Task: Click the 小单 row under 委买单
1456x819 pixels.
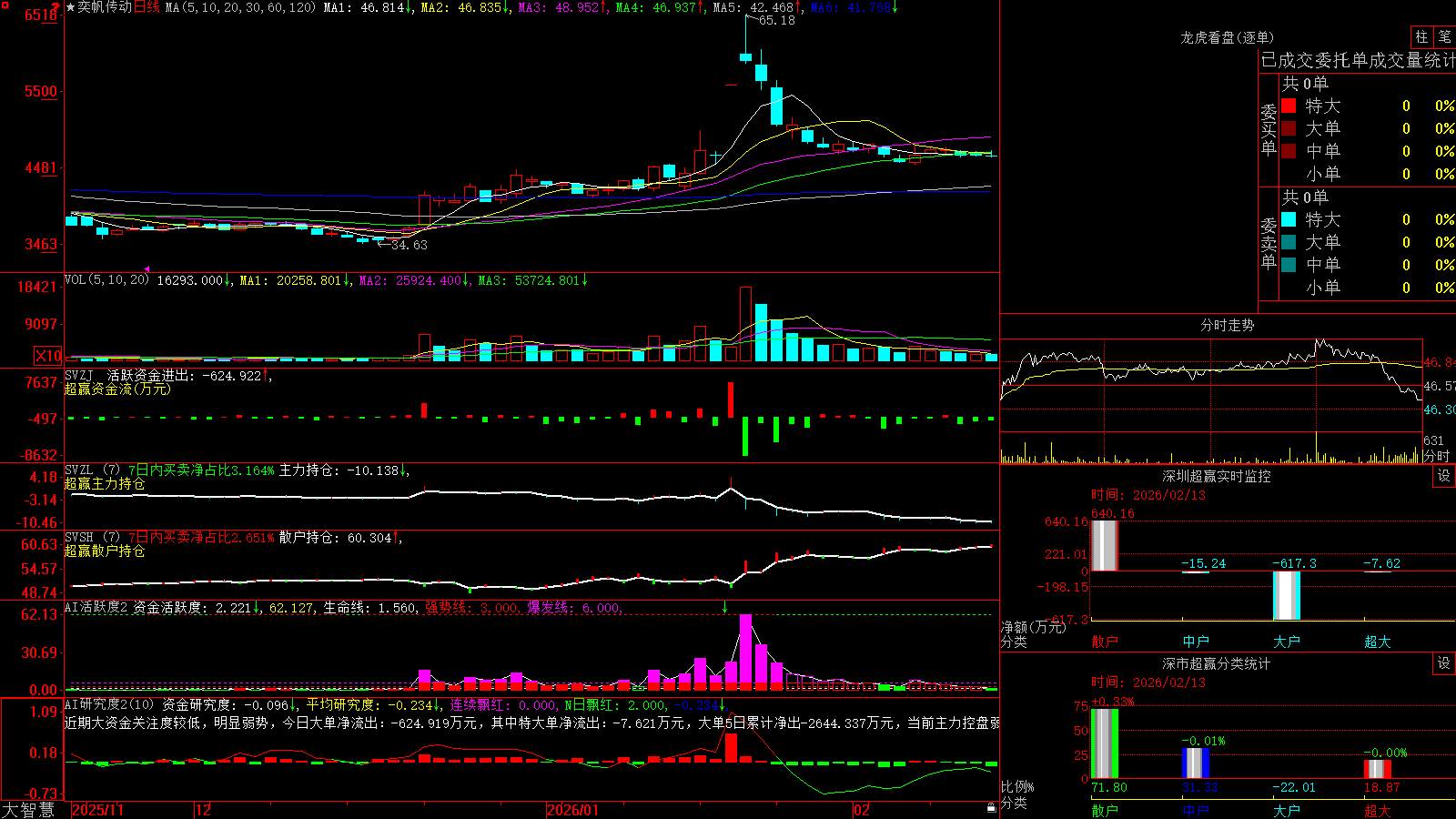Action: pos(1369,174)
